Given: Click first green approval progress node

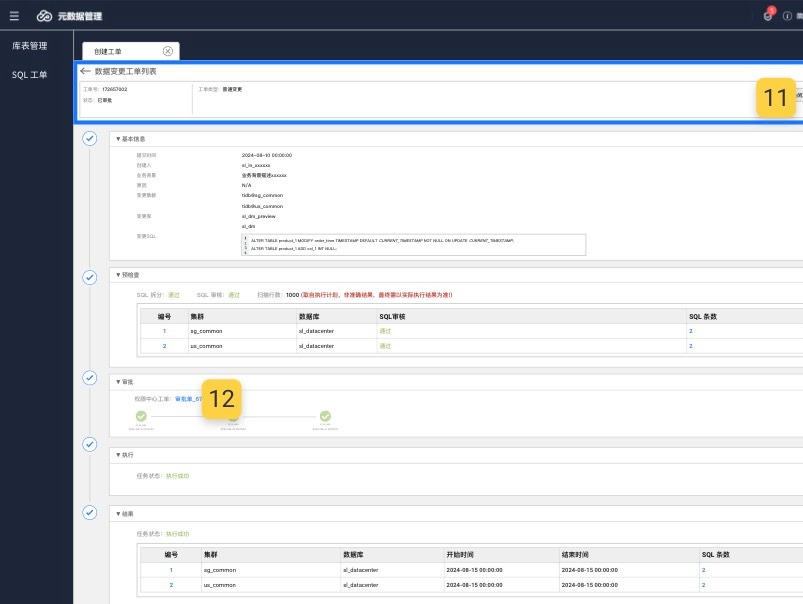Looking at the screenshot, I should point(141,416).
